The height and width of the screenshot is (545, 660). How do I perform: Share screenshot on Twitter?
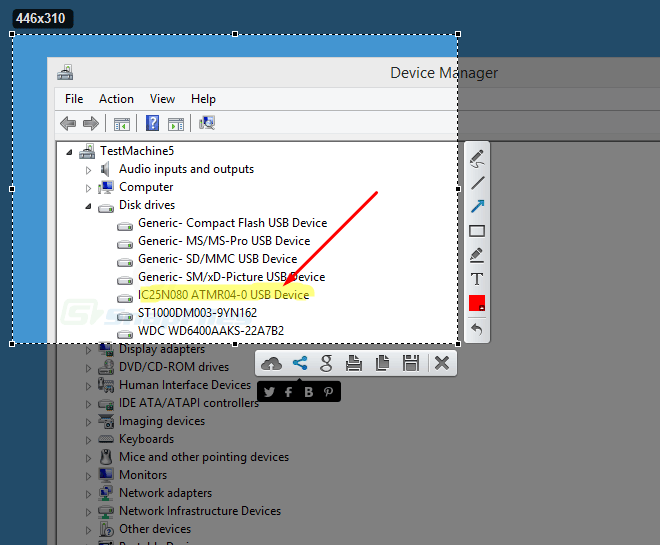click(x=270, y=392)
